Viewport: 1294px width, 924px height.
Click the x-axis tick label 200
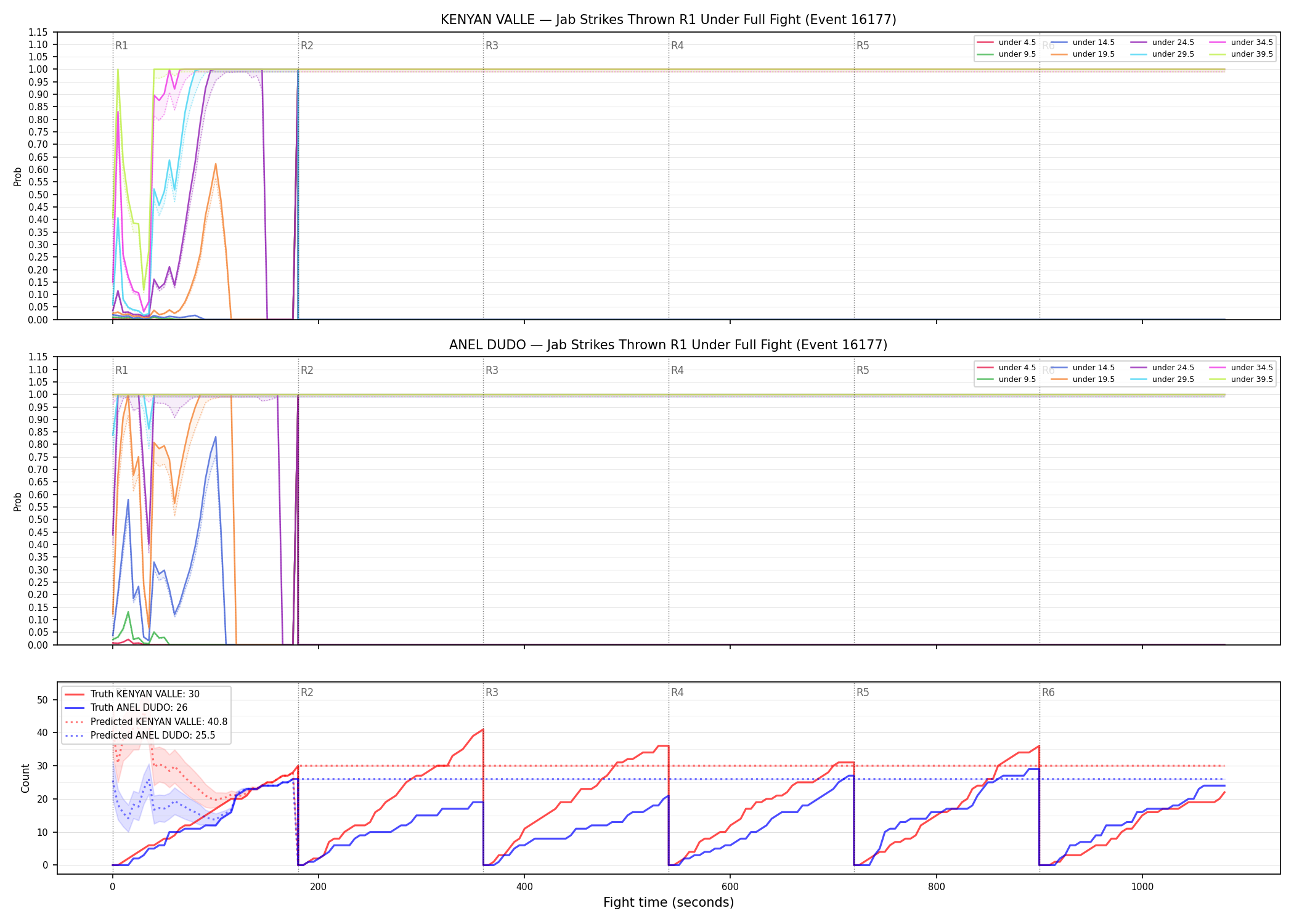click(318, 887)
